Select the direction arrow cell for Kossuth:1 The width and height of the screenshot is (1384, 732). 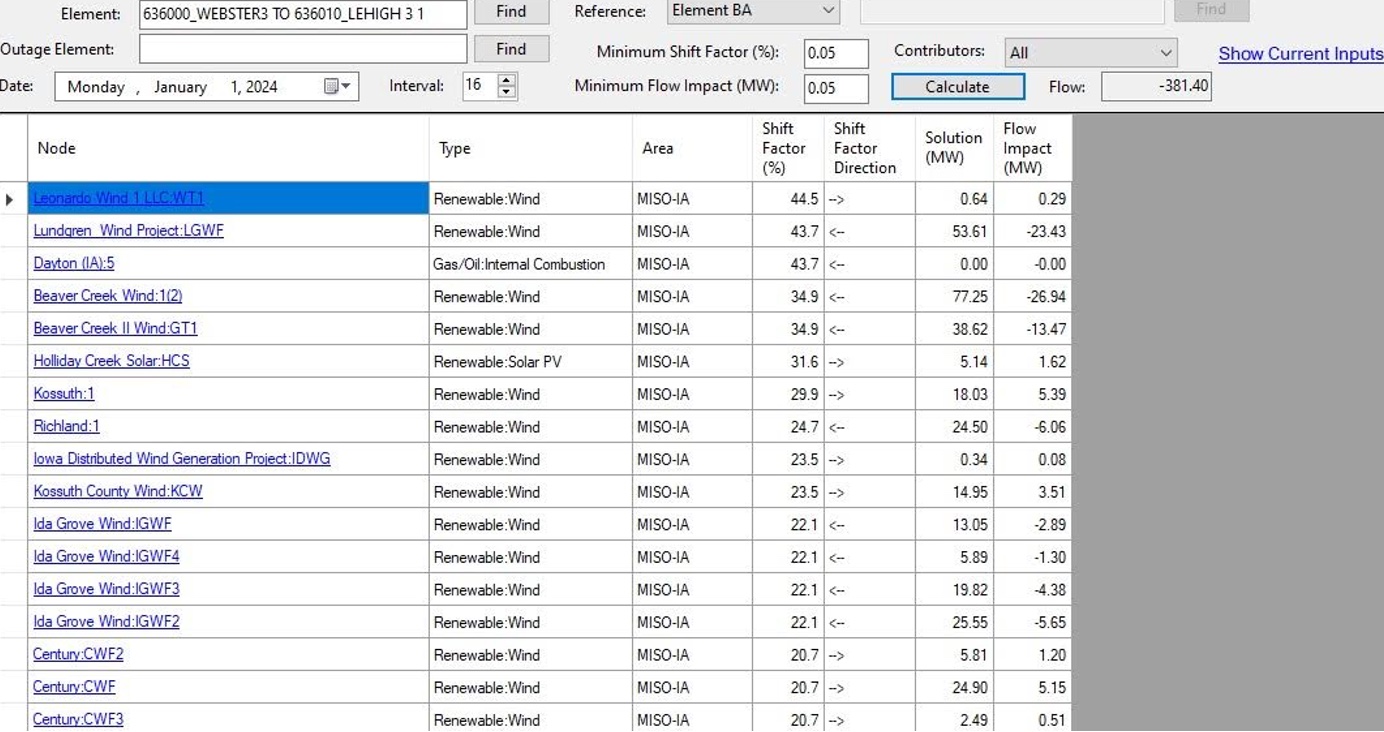tap(869, 394)
